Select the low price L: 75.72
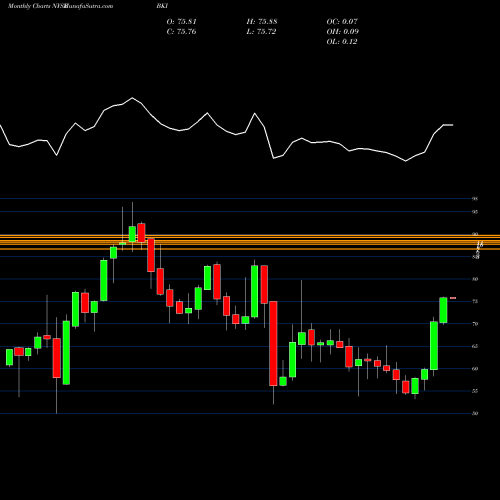500x500 pixels. coord(261,32)
